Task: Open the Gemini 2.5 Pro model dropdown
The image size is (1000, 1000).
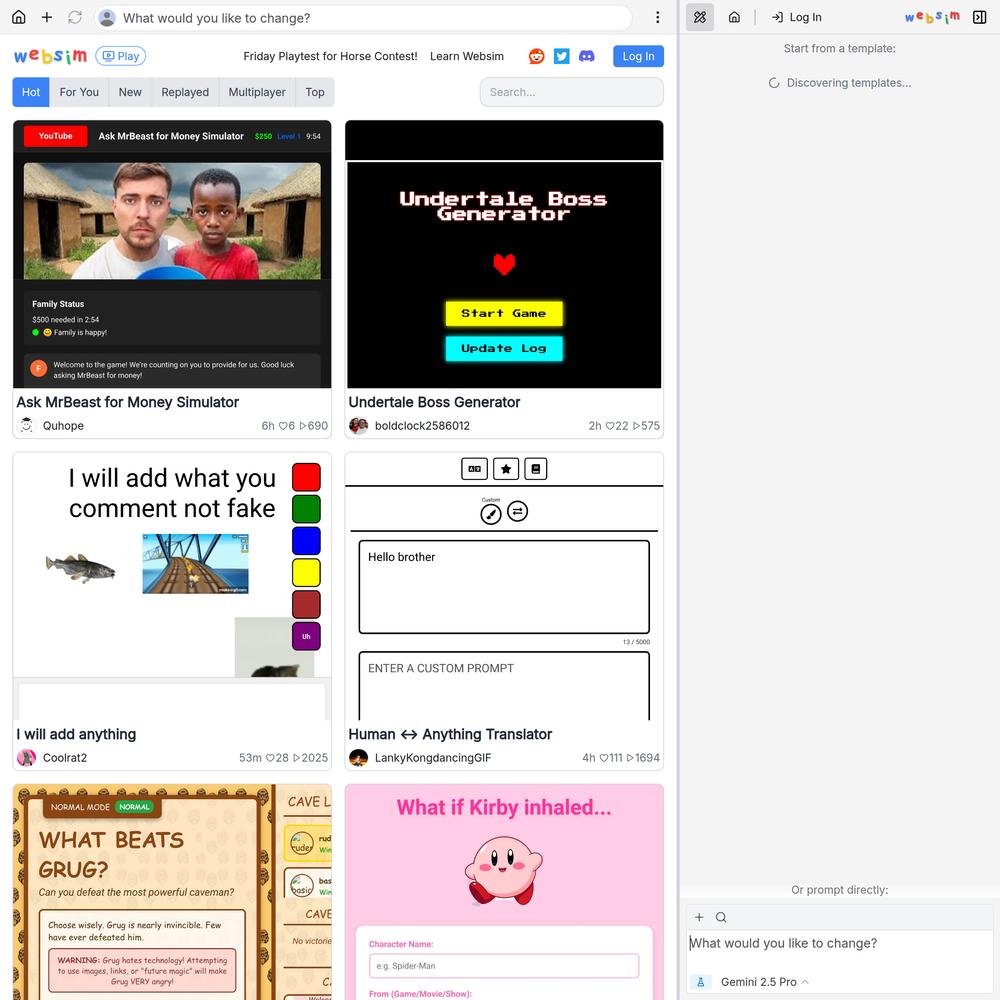Action: (765, 982)
